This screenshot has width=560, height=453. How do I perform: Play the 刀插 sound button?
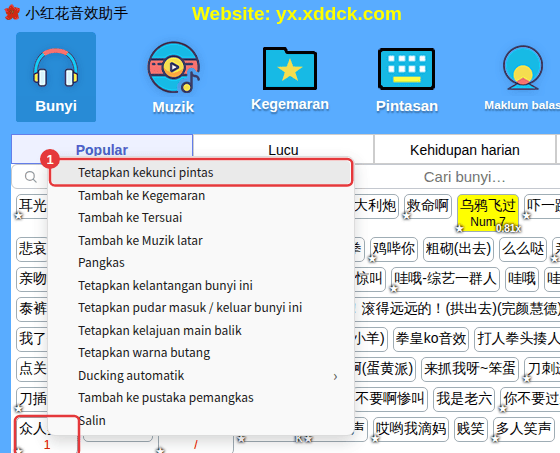click(x=32, y=399)
